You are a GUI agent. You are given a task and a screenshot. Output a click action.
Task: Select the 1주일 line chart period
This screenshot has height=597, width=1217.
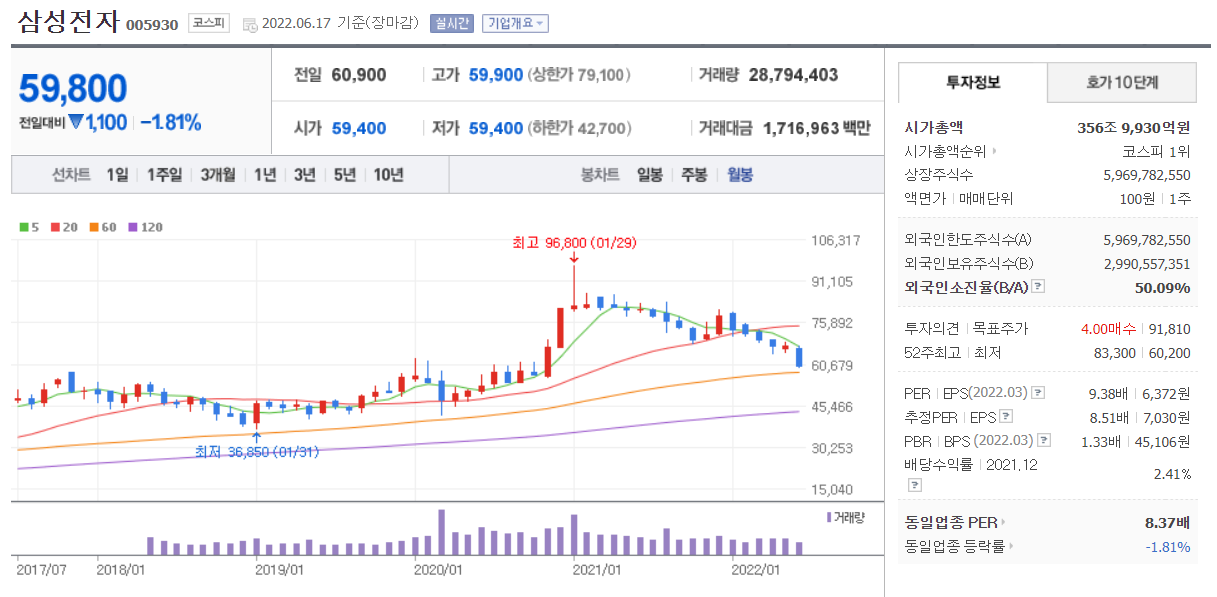pos(164,175)
